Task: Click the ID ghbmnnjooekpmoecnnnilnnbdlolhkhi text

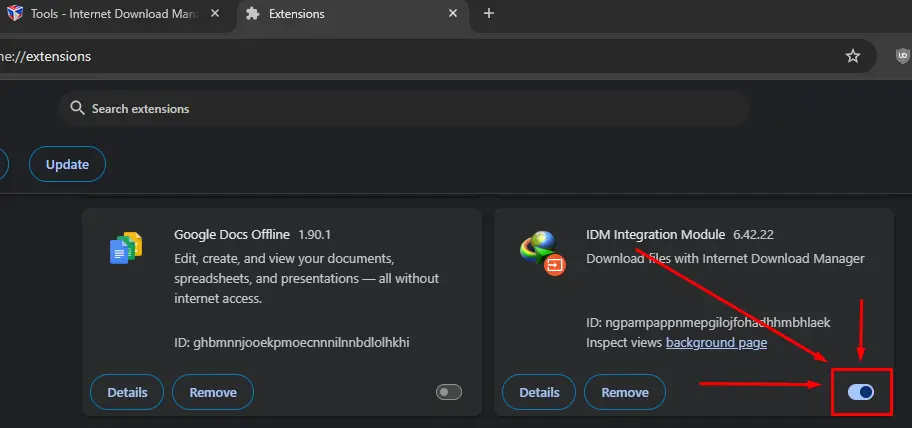Action: point(292,343)
